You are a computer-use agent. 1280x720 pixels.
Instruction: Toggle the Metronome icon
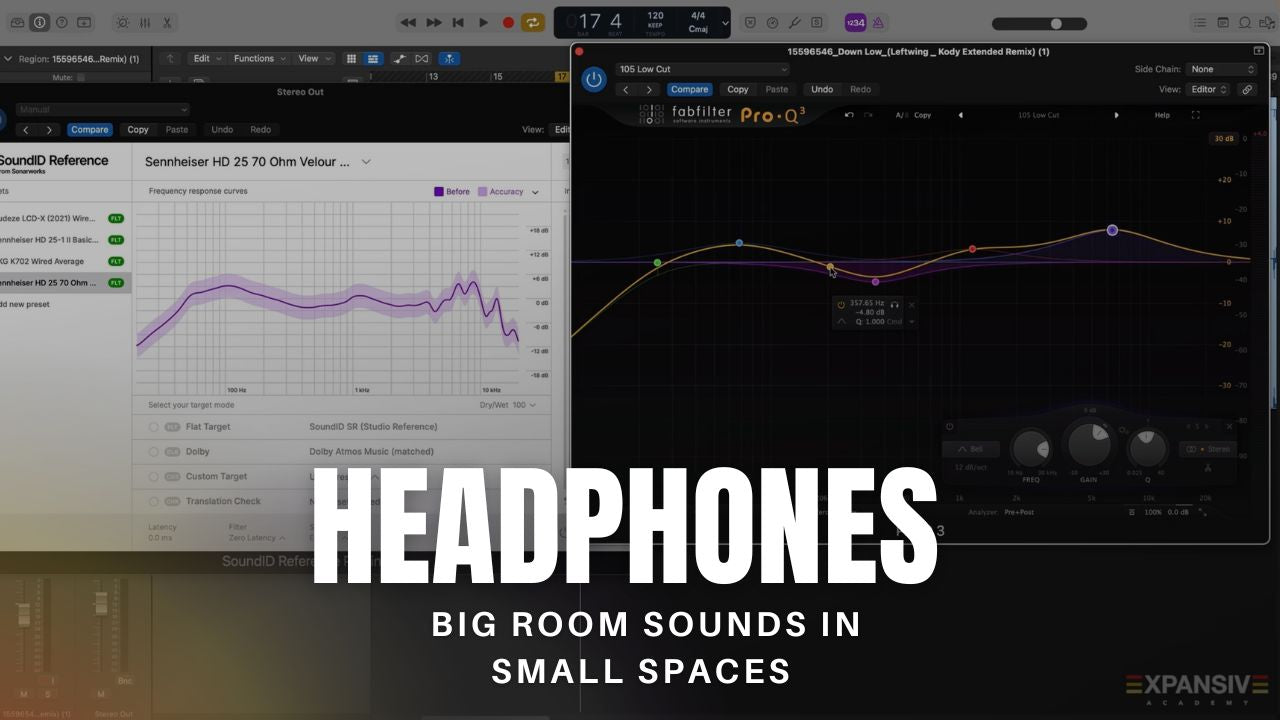(x=878, y=22)
